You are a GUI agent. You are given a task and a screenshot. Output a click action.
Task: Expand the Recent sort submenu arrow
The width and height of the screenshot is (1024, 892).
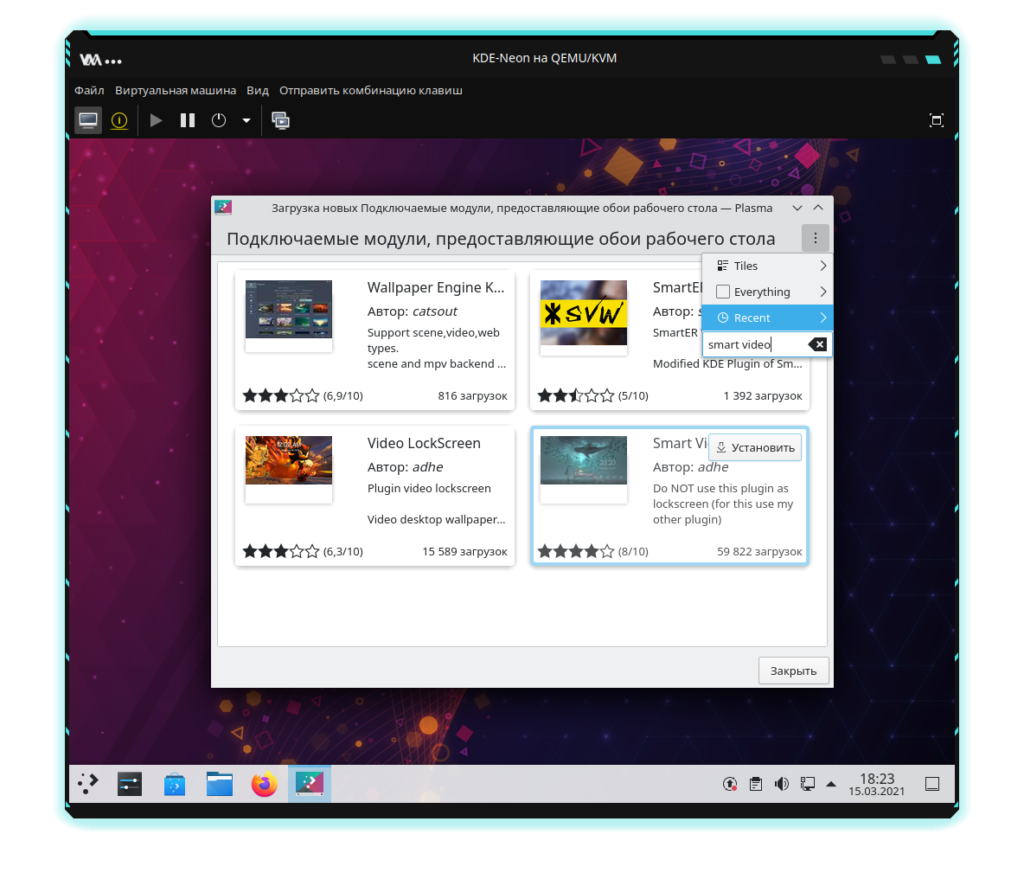(823, 318)
